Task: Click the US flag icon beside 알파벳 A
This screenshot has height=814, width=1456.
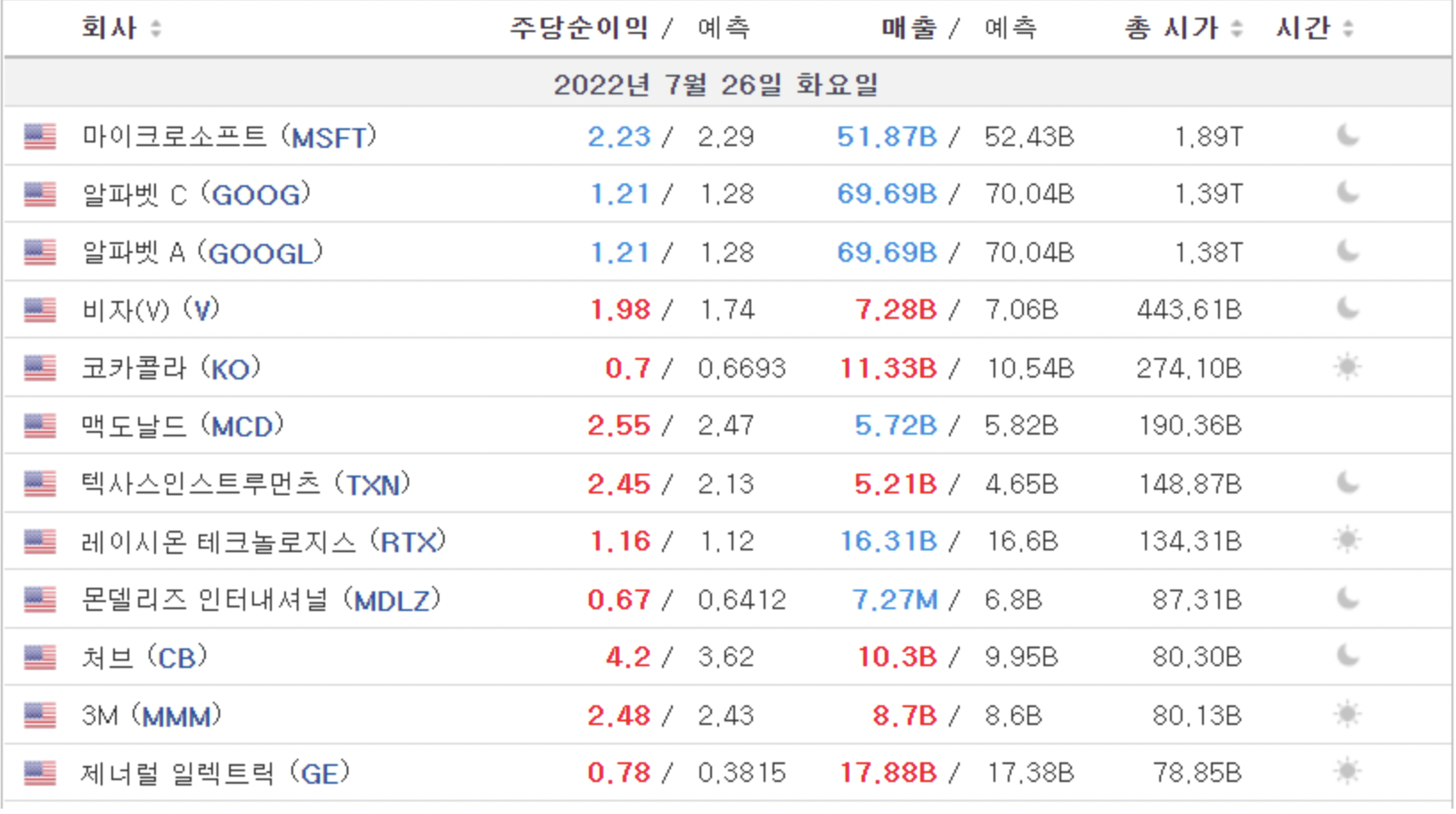Action: (40, 252)
